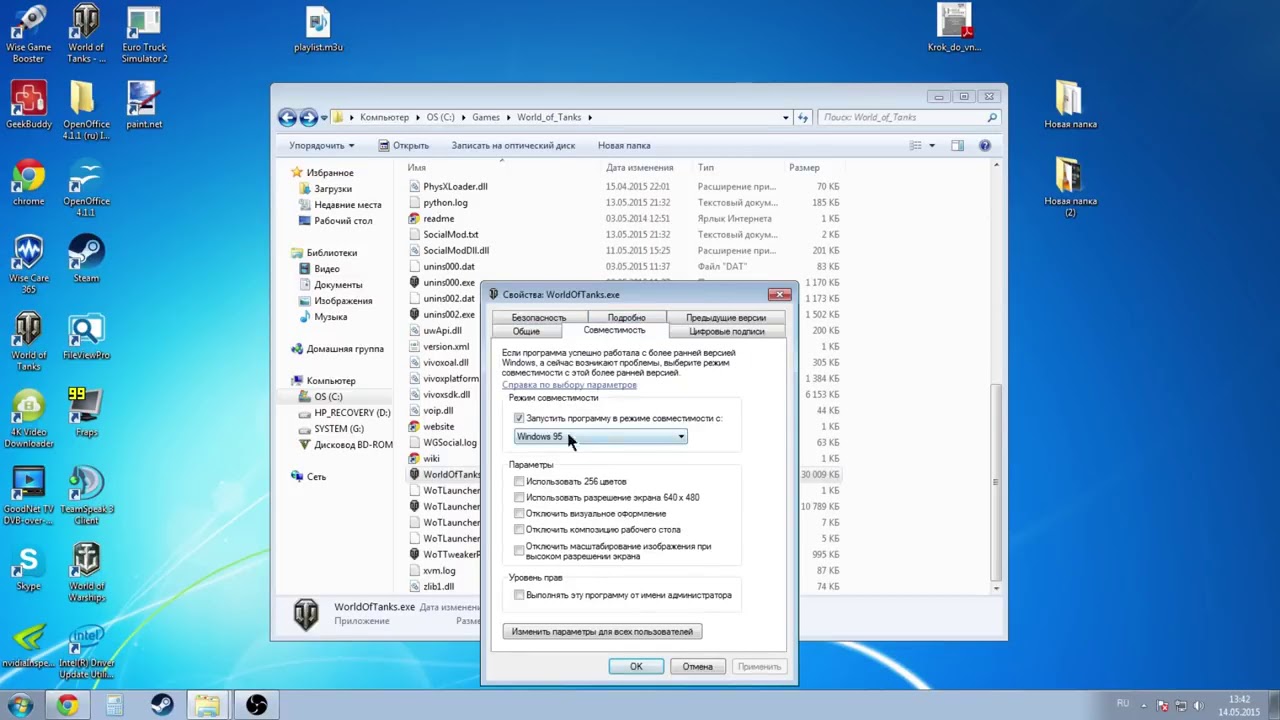Check disable high DPI scaling option
Image resolution: width=1280 pixels, height=720 pixels.
click(519, 549)
